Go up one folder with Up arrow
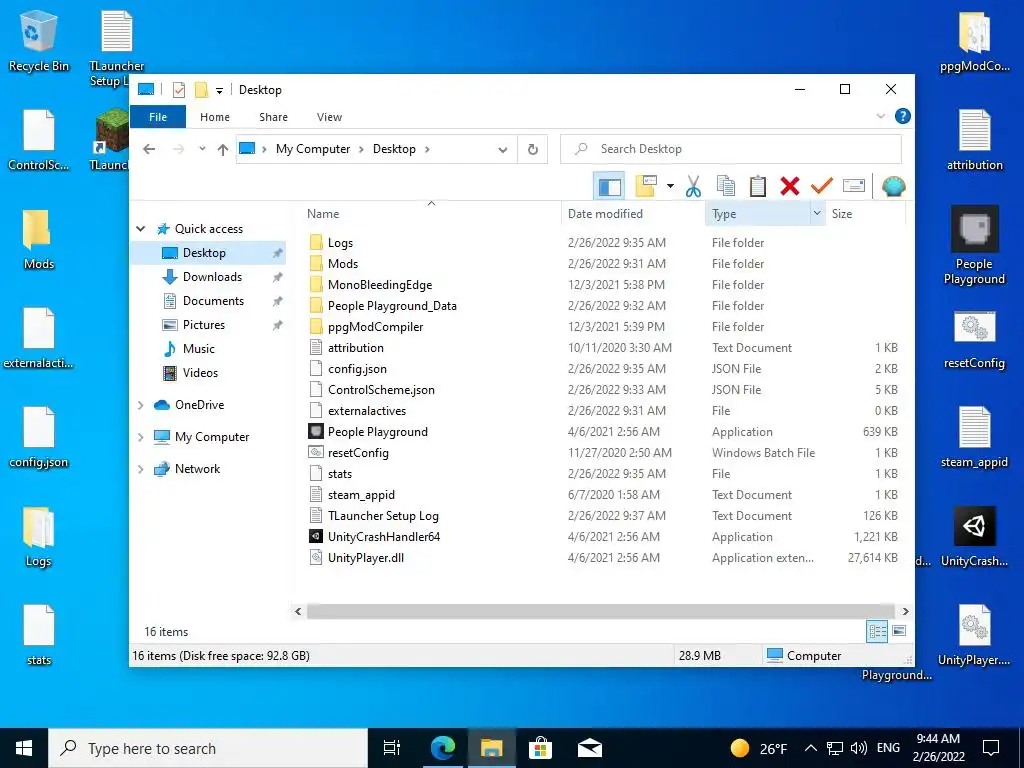The image size is (1024, 768). [223, 149]
